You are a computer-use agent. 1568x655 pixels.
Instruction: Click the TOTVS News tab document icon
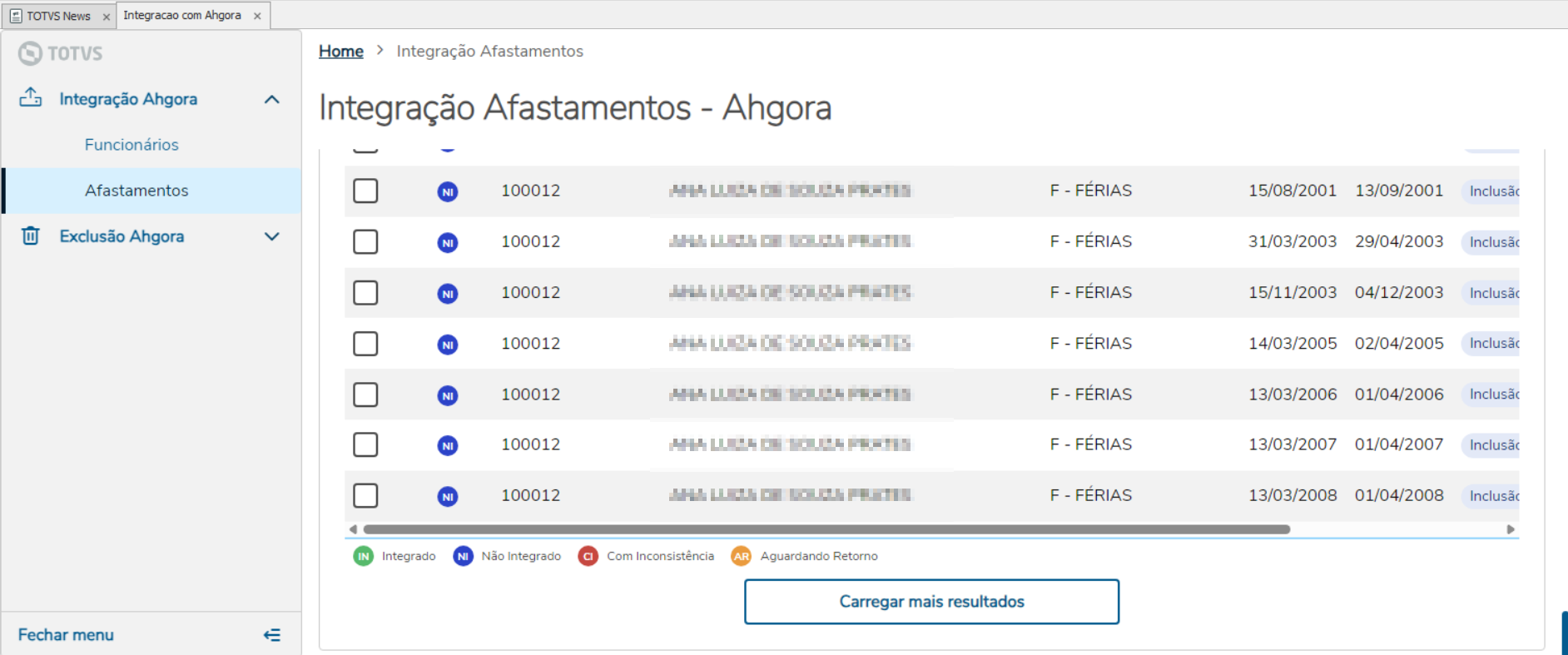[x=16, y=16]
